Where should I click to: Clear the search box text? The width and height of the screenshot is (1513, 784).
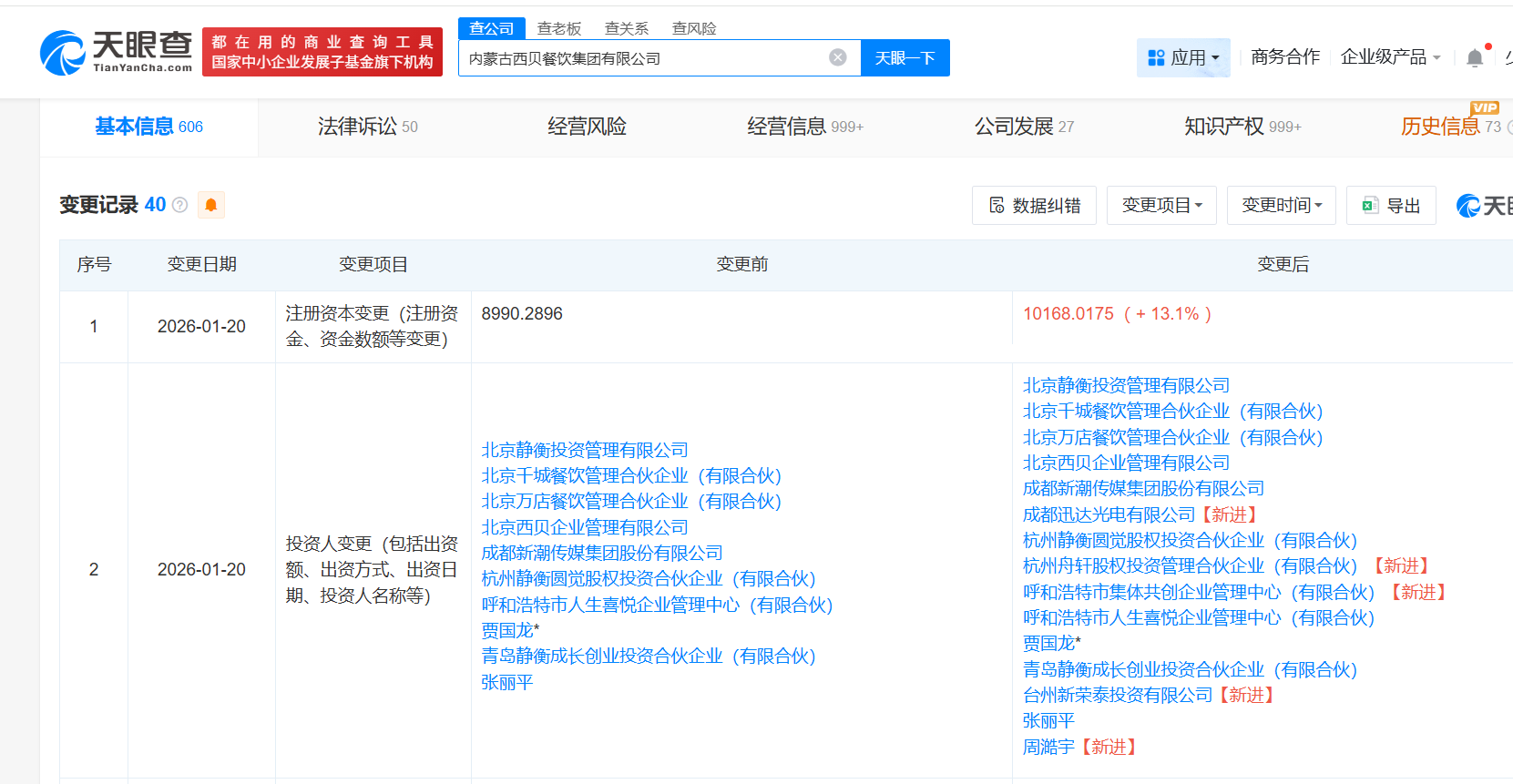[x=837, y=57]
